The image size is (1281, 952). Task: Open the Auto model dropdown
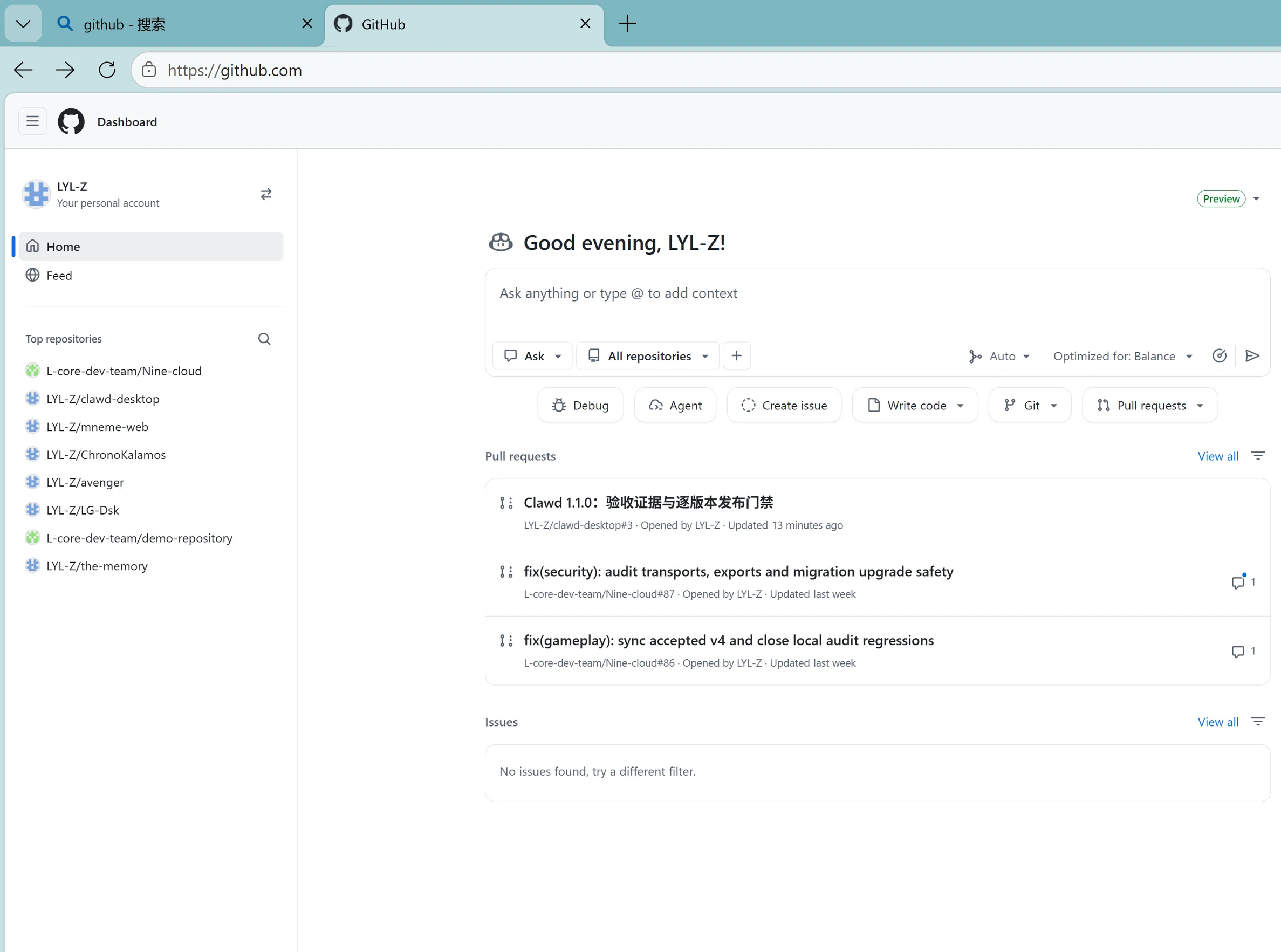[1000, 355]
